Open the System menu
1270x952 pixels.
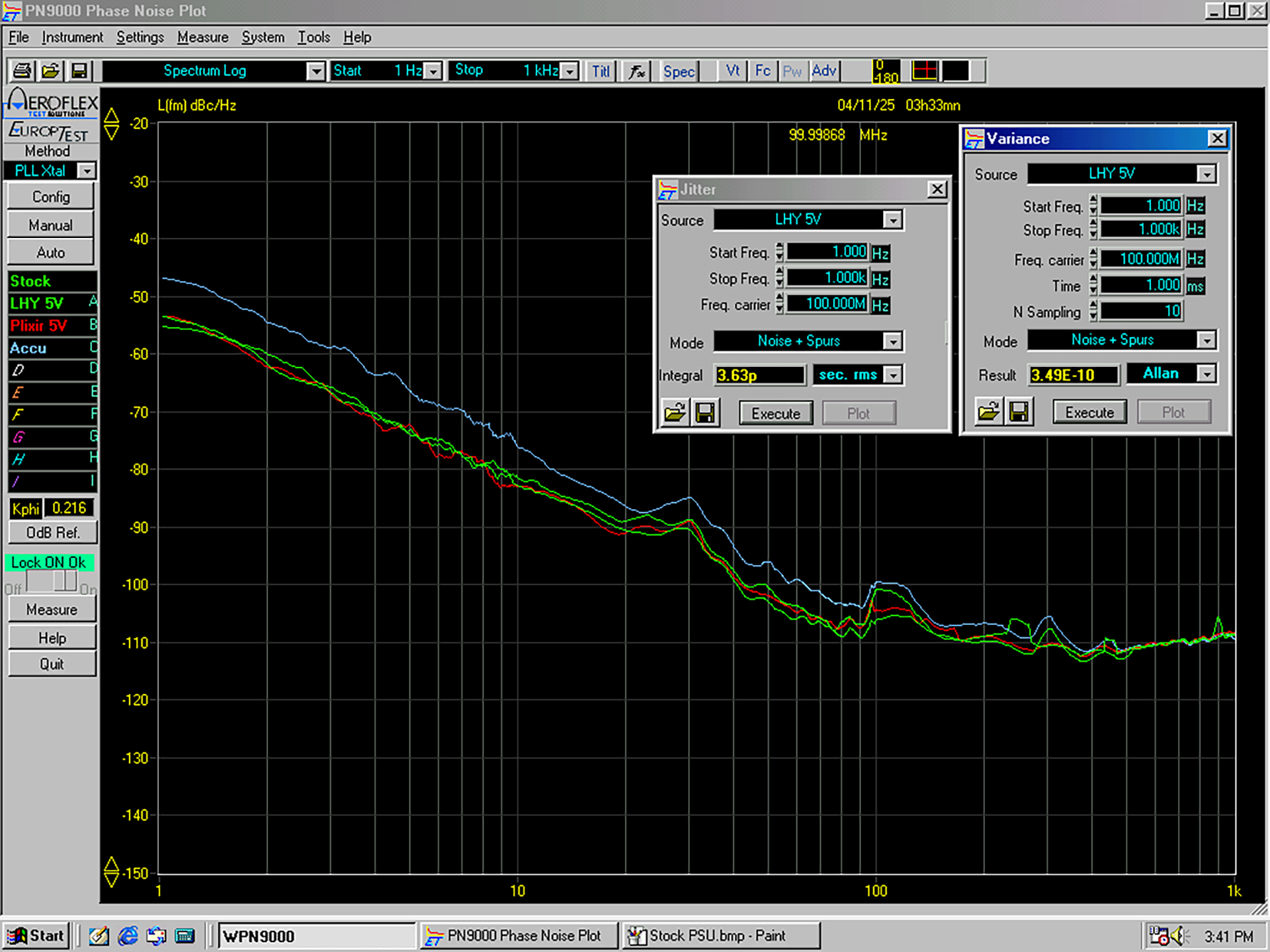pyautogui.click(x=263, y=37)
